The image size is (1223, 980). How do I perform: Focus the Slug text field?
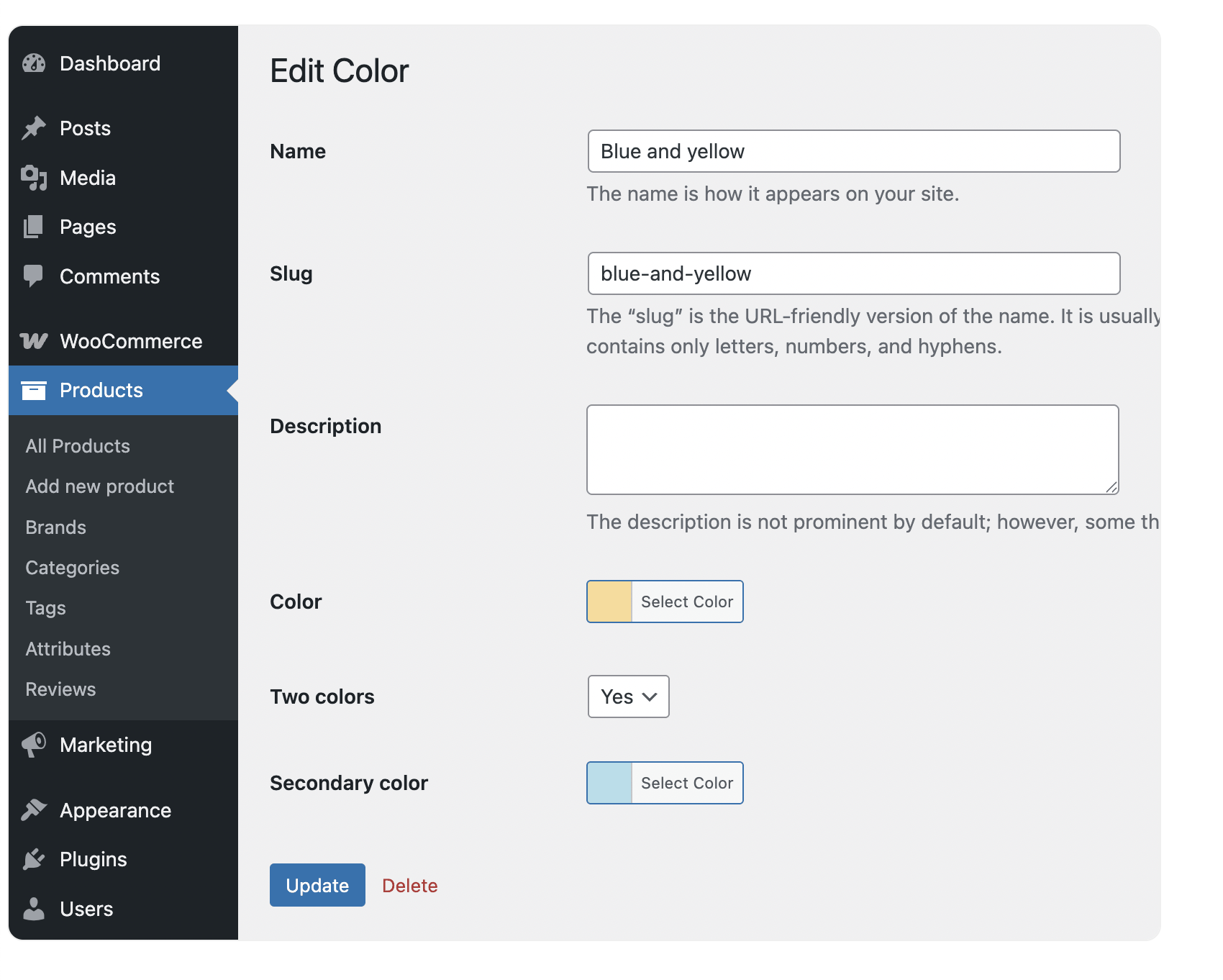click(x=853, y=273)
